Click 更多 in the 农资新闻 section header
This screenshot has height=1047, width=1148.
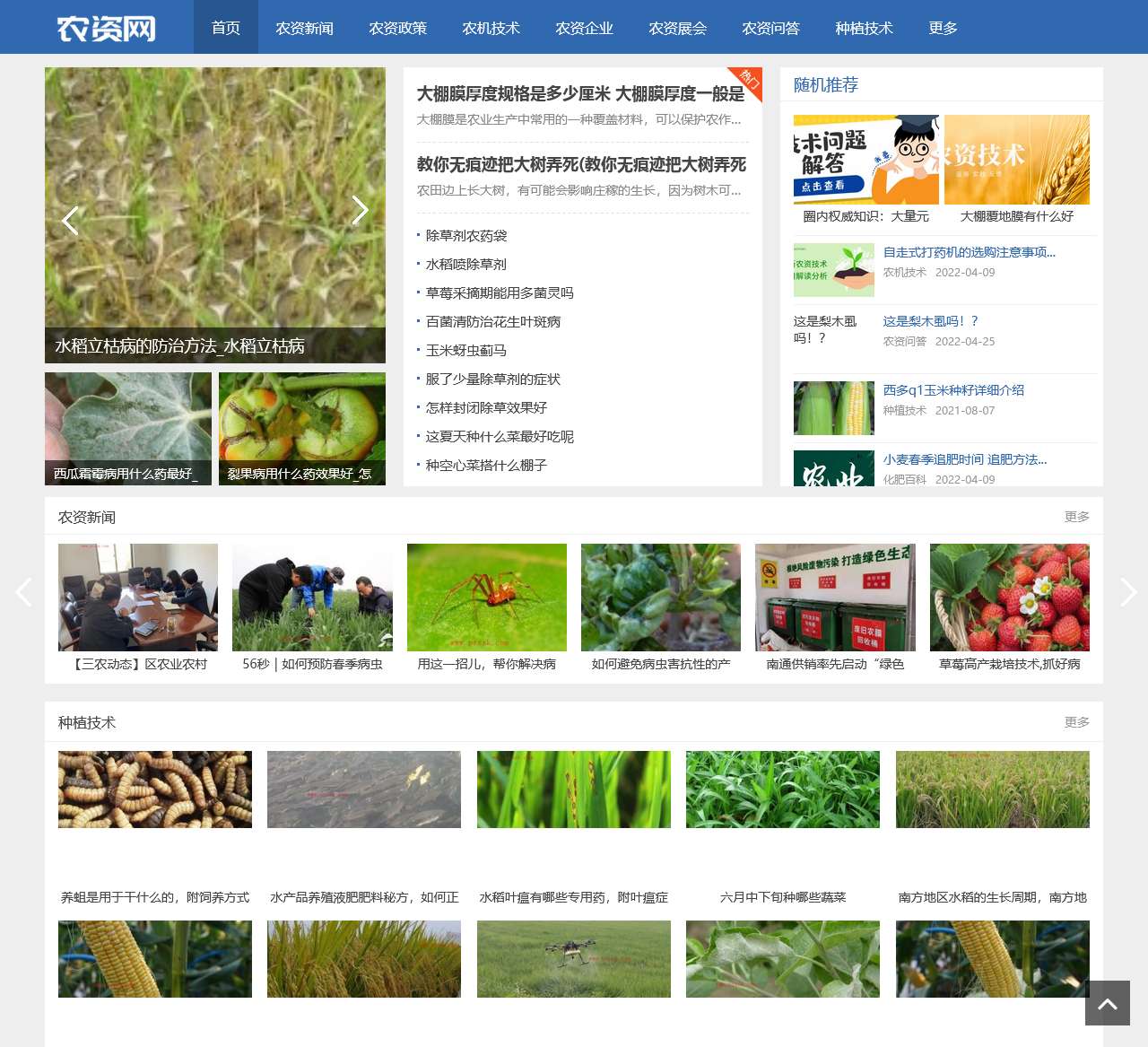[1077, 517]
